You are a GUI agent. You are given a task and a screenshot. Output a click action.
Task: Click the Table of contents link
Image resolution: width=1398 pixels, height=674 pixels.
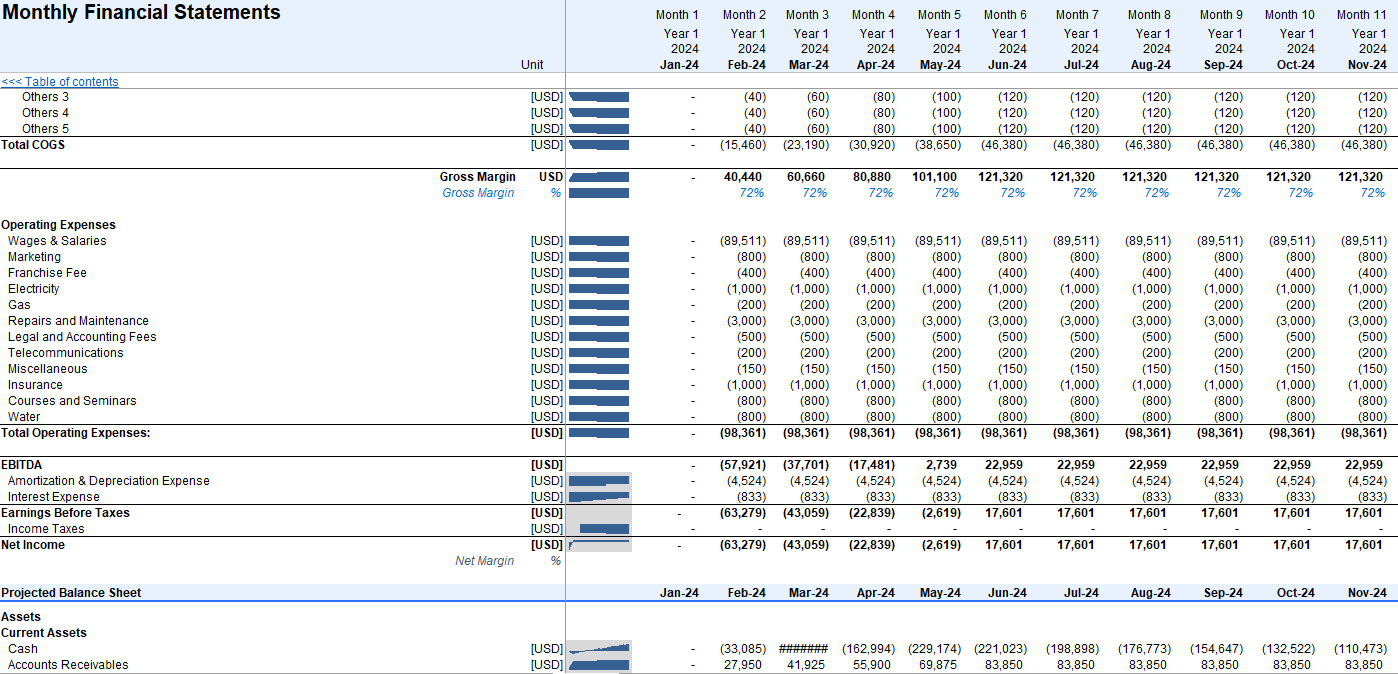click(60, 82)
